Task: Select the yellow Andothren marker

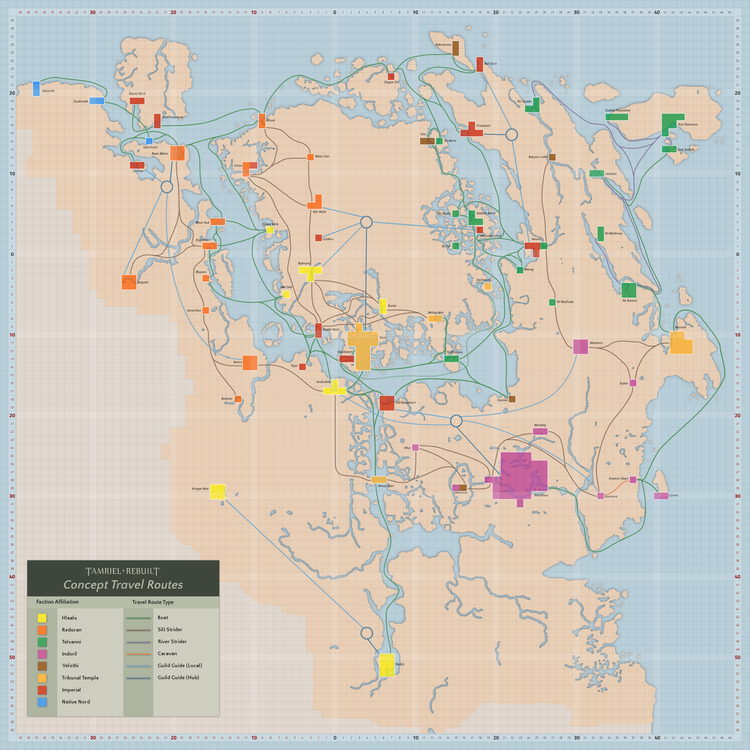Action: coord(334,388)
